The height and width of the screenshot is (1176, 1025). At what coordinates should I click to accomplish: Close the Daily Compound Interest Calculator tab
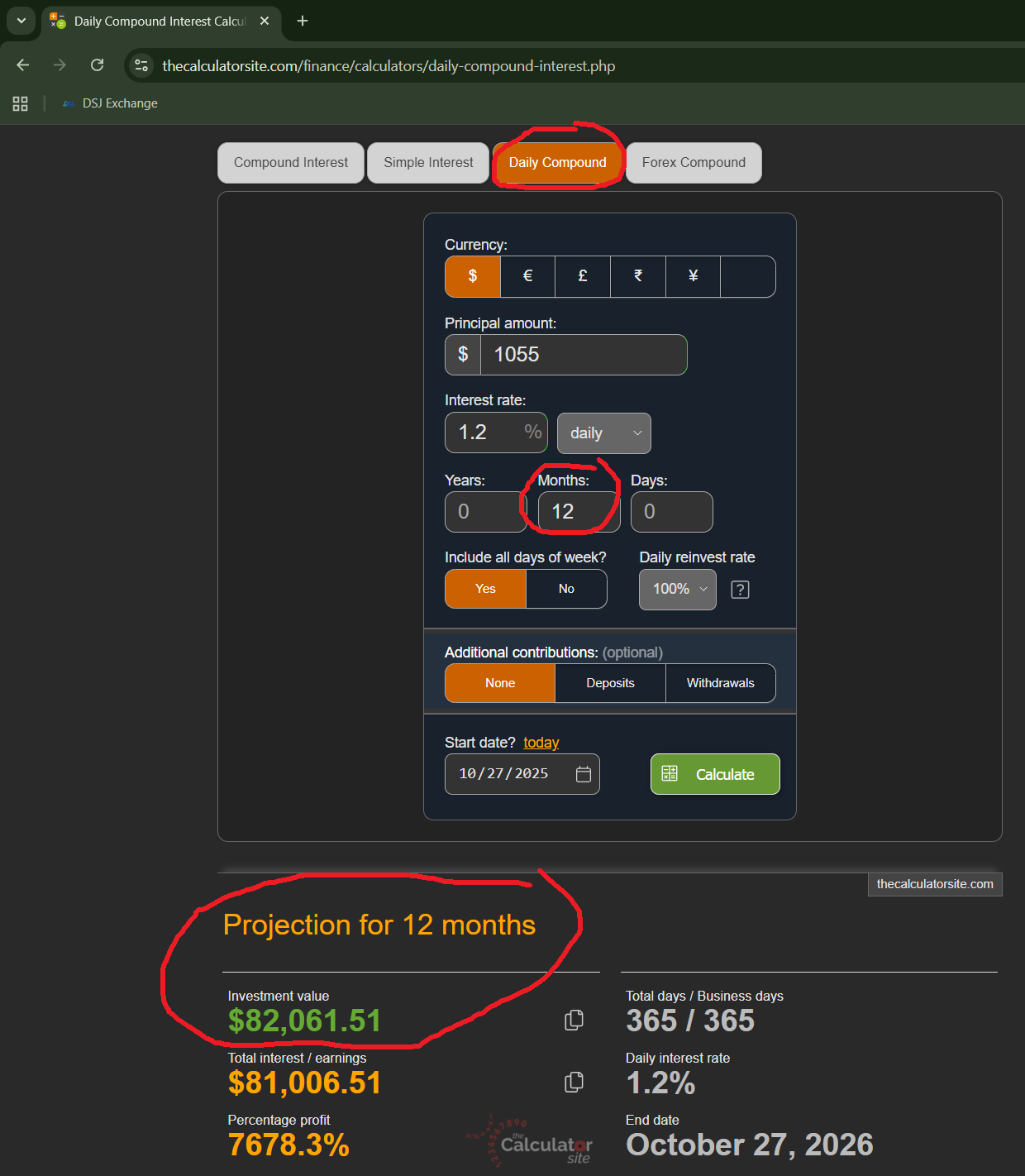coord(265,21)
